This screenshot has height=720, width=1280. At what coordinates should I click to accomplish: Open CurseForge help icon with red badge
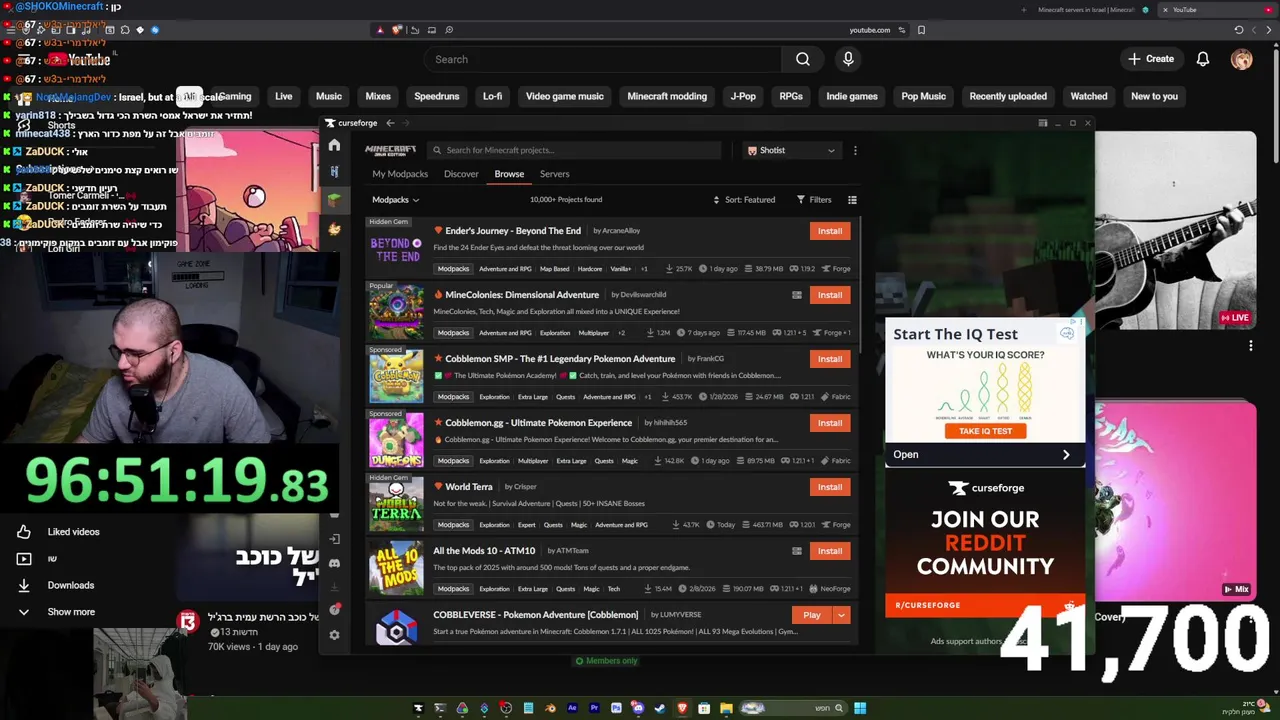click(x=334, y=609)
